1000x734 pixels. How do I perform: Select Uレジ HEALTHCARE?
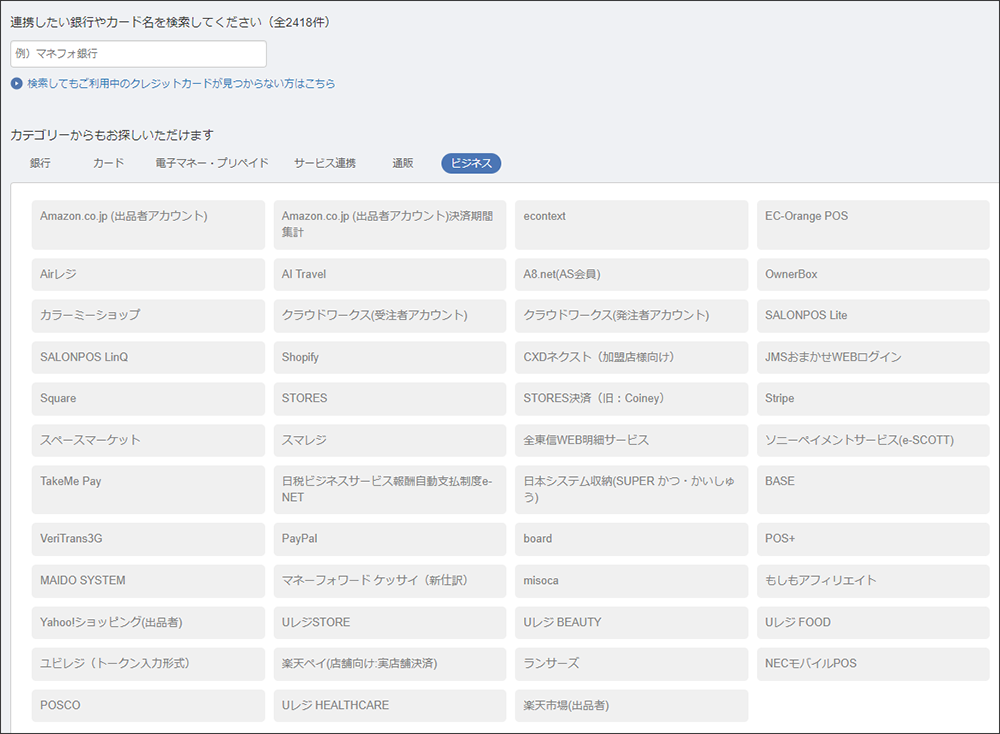(390, 705)
